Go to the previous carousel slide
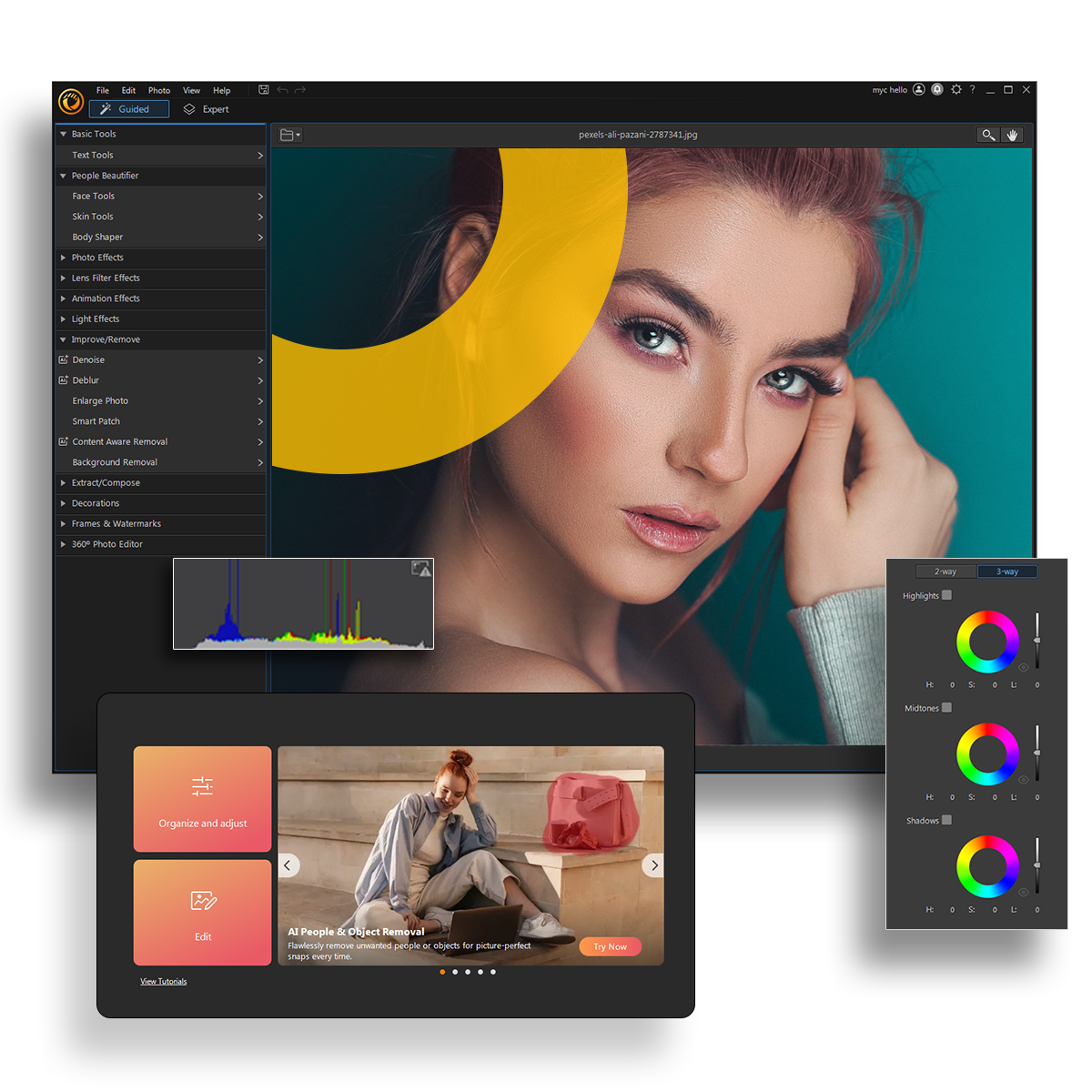This screenshot has width=1092, height=1092. pos(288,865)
